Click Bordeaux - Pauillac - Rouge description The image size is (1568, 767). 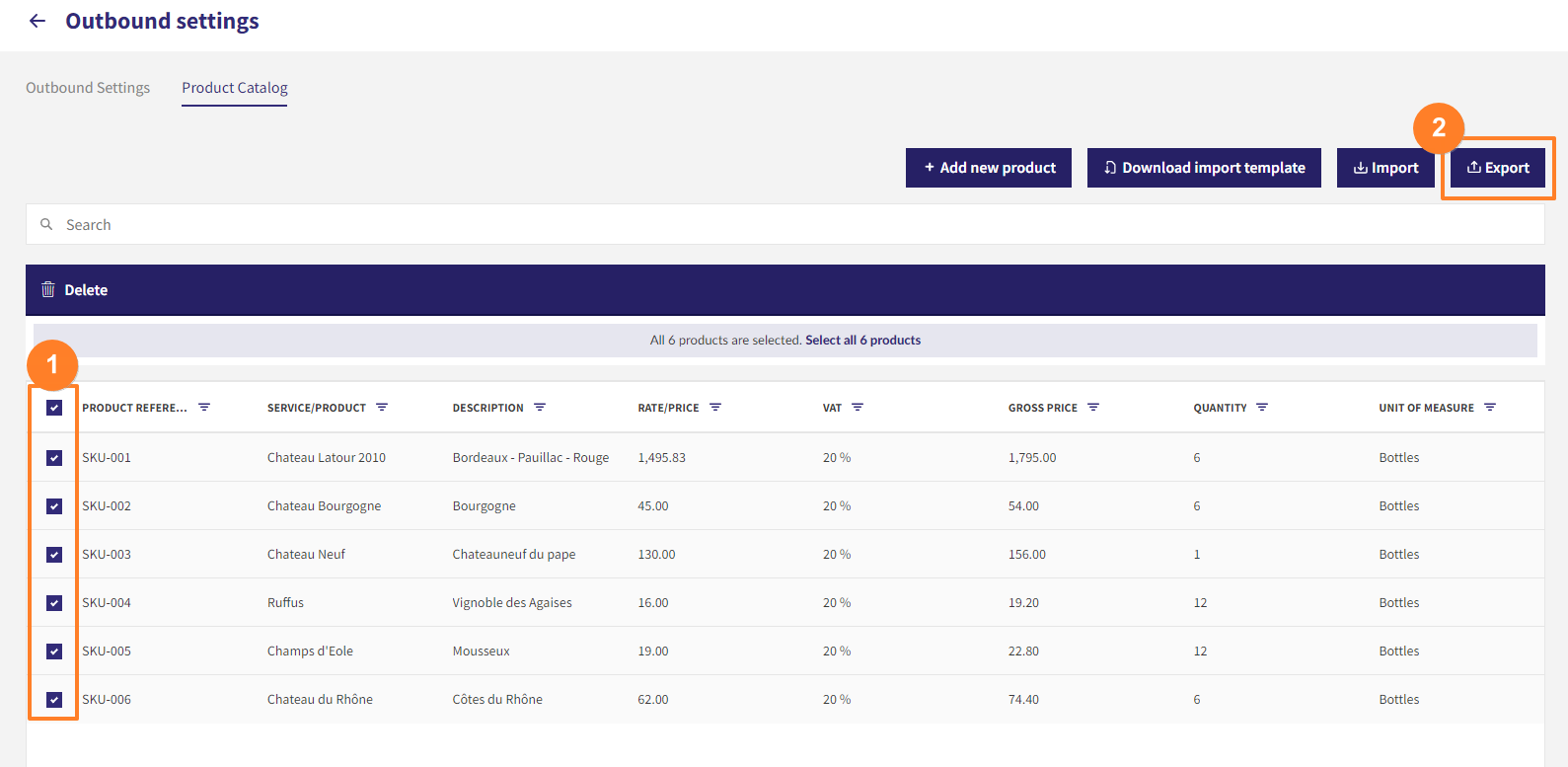click(531, 457)
